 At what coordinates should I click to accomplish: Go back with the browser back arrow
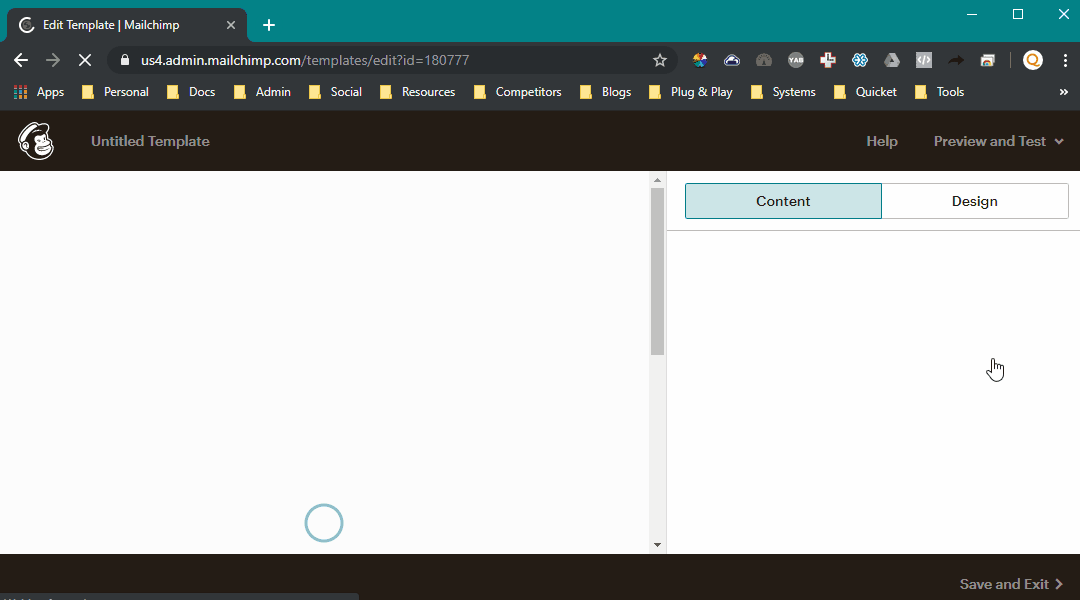[21, 61]
